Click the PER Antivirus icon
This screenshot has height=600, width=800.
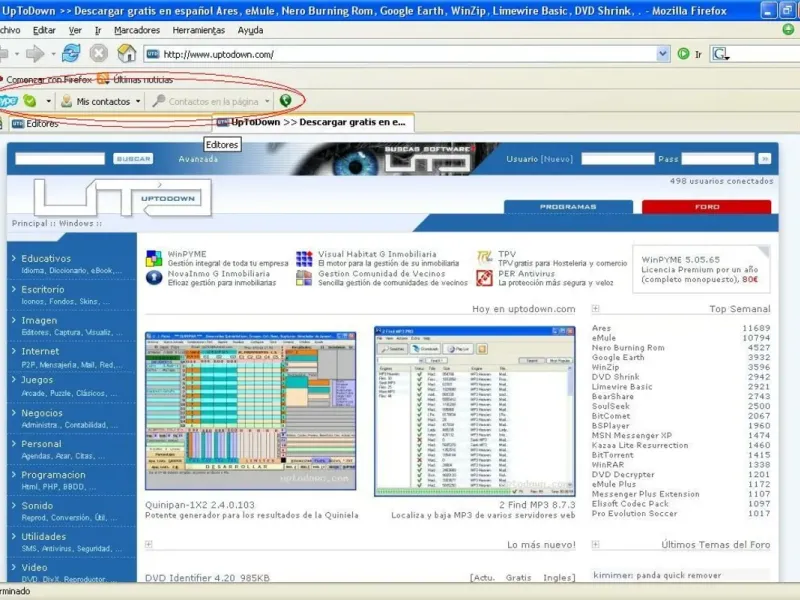484,278
